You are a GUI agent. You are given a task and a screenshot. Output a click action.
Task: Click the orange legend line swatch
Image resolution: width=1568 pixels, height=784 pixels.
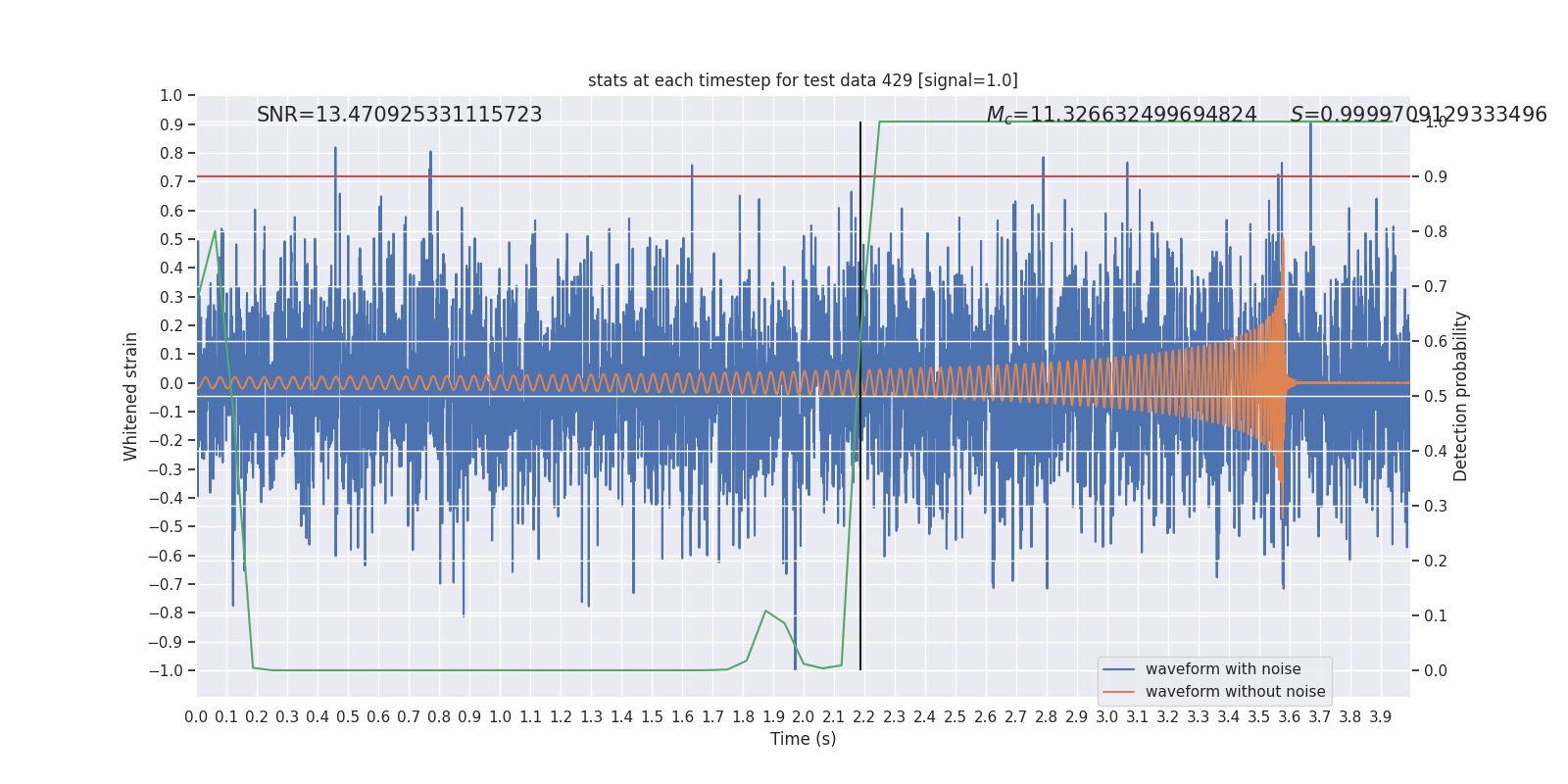point(1119,692)
